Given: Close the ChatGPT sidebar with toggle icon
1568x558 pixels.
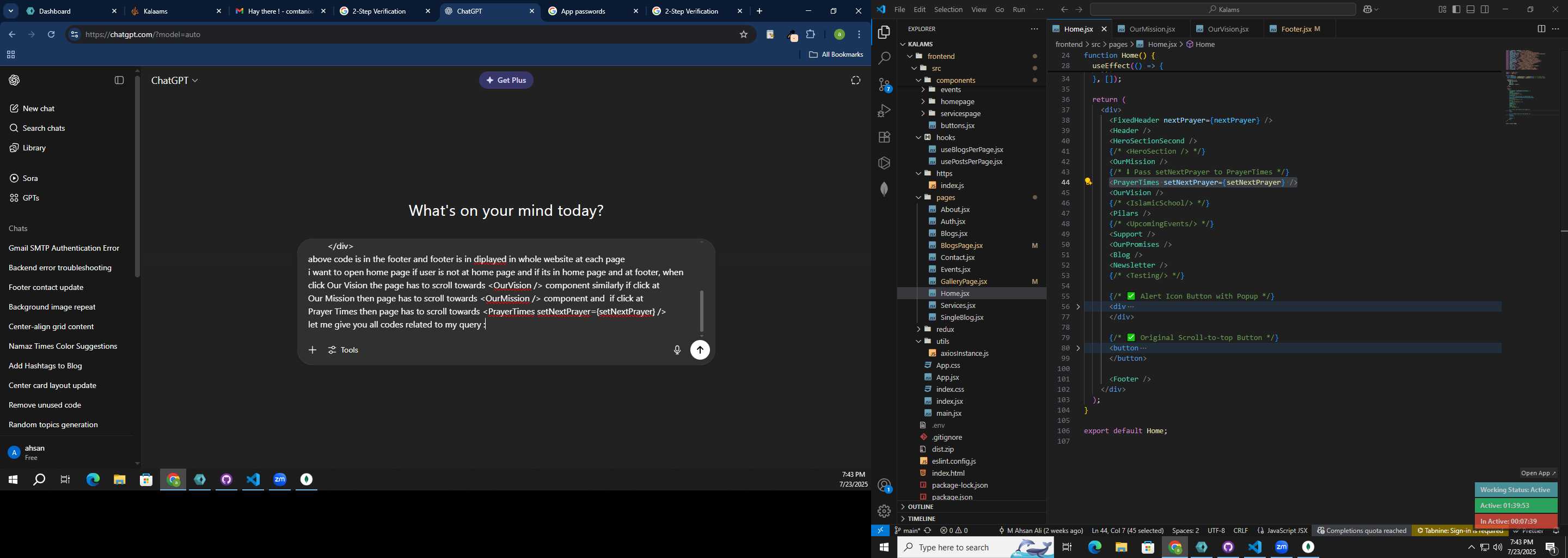Looking at the screenshot, I should click(119, 81).
